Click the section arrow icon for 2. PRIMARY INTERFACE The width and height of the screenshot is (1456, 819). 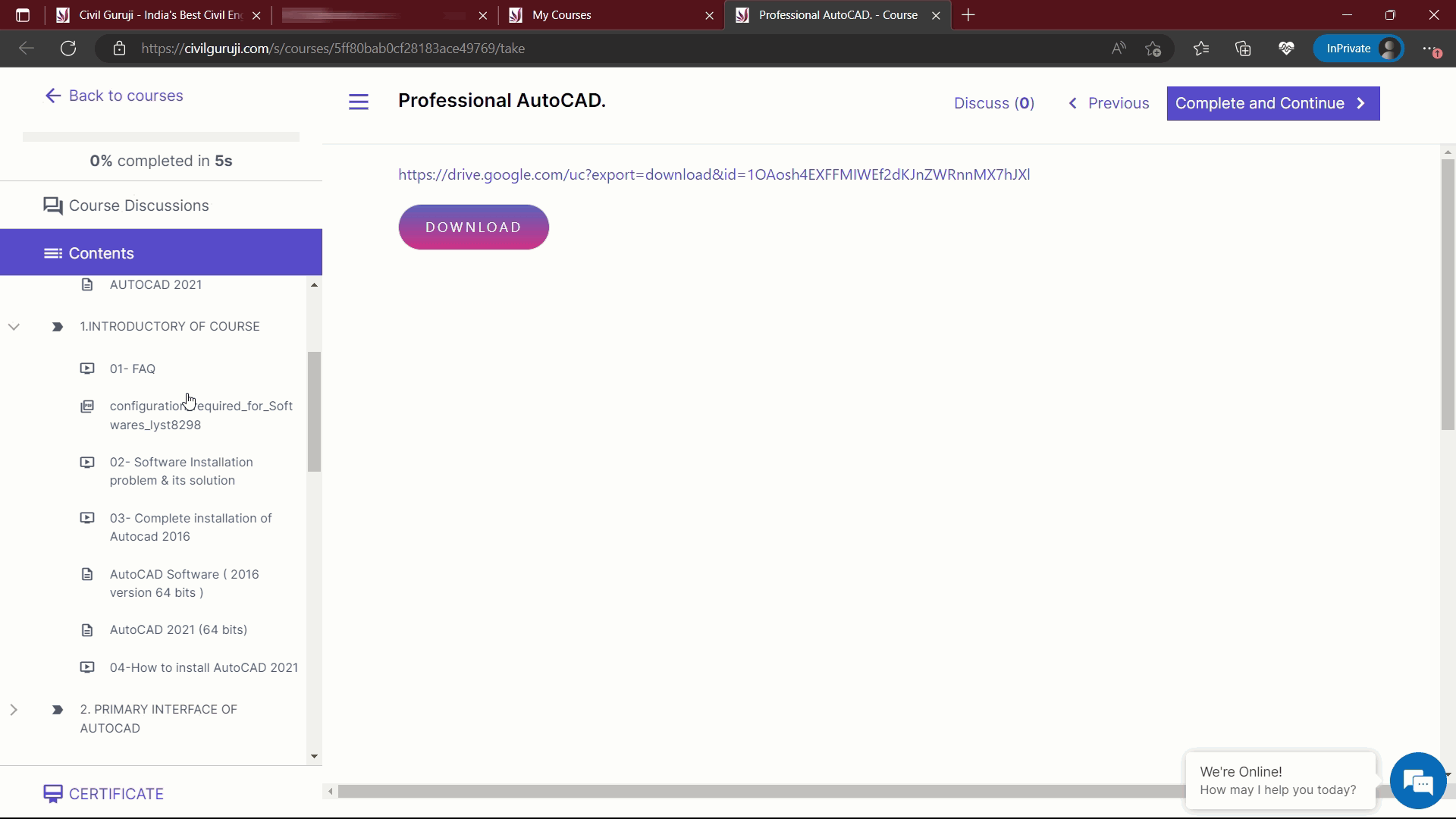pos(57,710)
